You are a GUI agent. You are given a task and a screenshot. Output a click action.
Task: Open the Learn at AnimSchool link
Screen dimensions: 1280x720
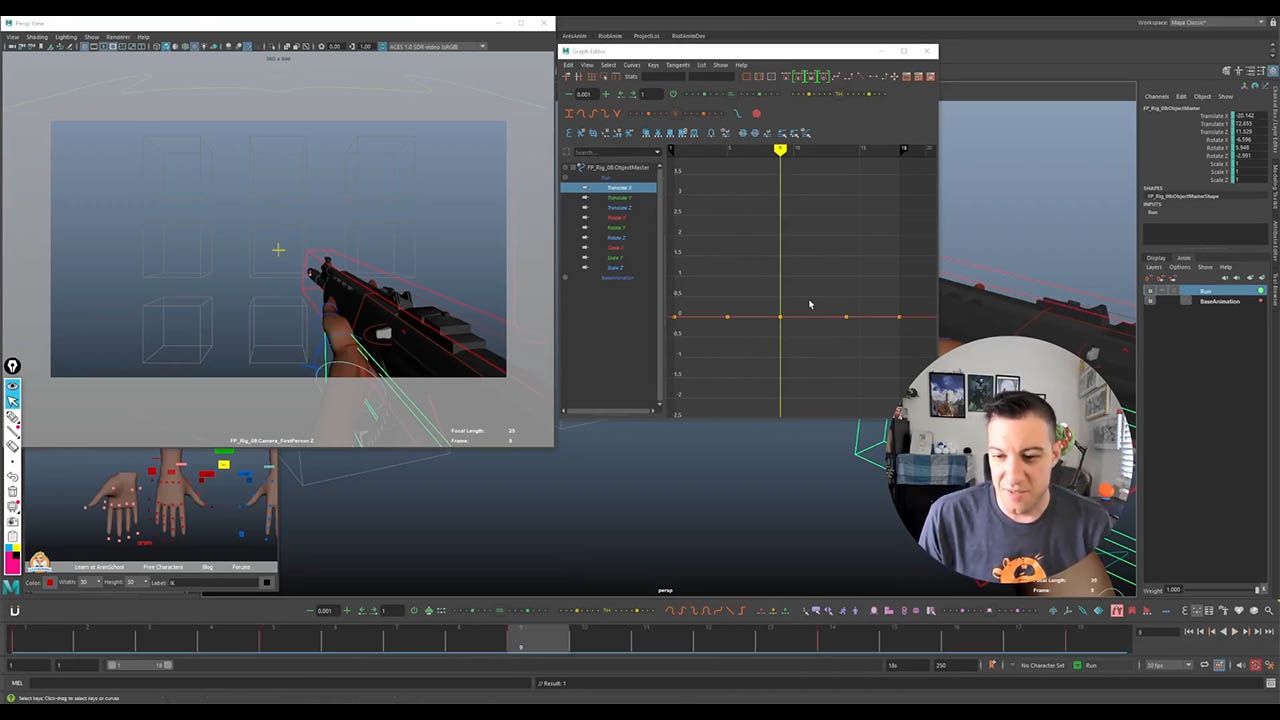[97, 567]
